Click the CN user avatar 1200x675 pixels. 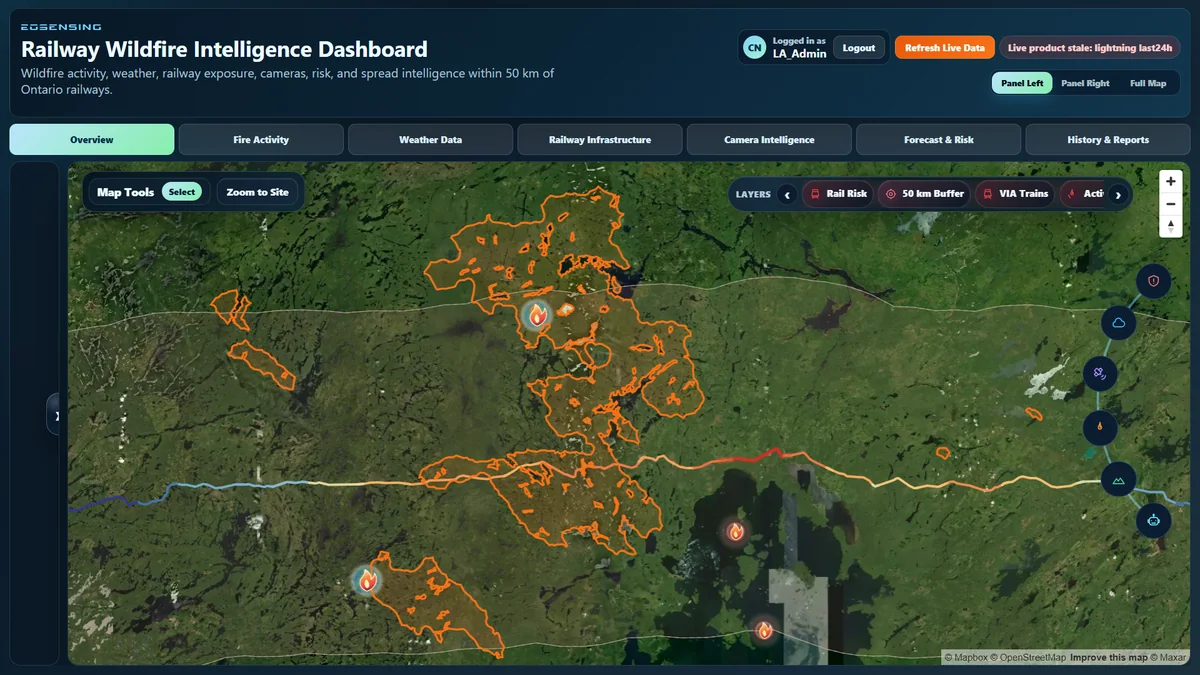(755, 47)
